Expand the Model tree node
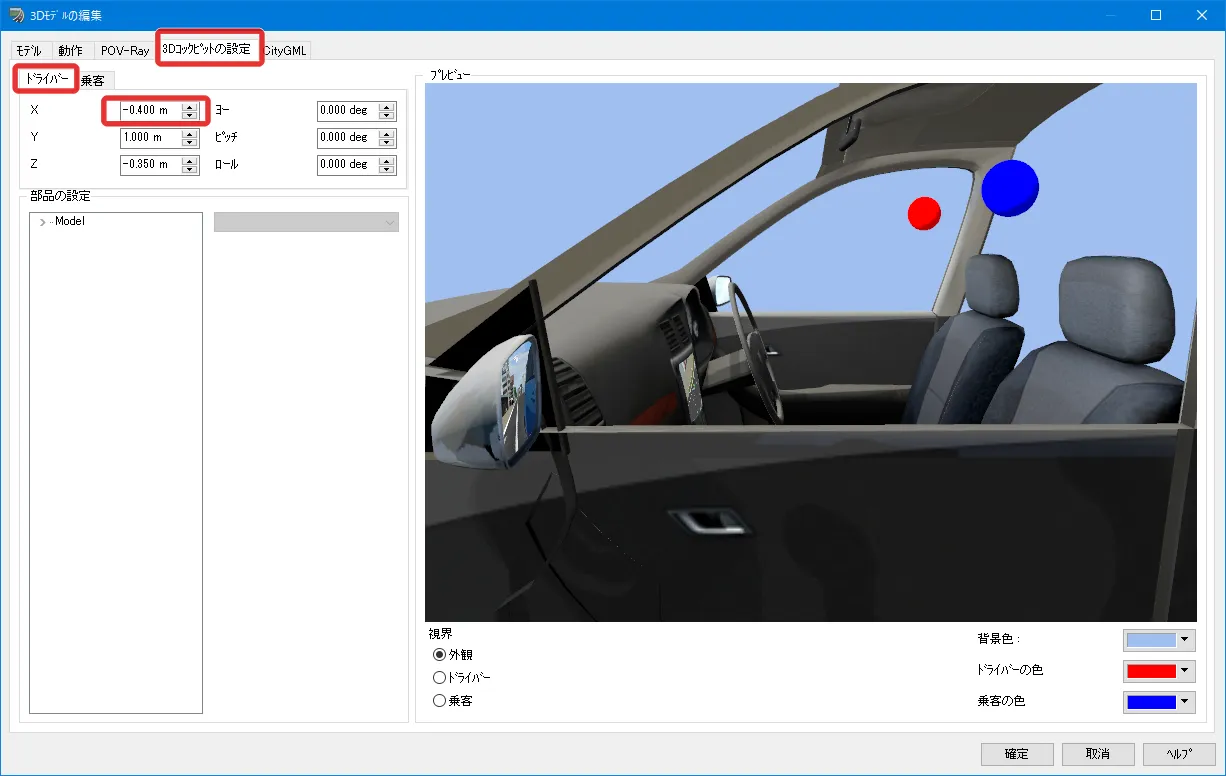The image size is (1226, 776). (x=42, y=222)
